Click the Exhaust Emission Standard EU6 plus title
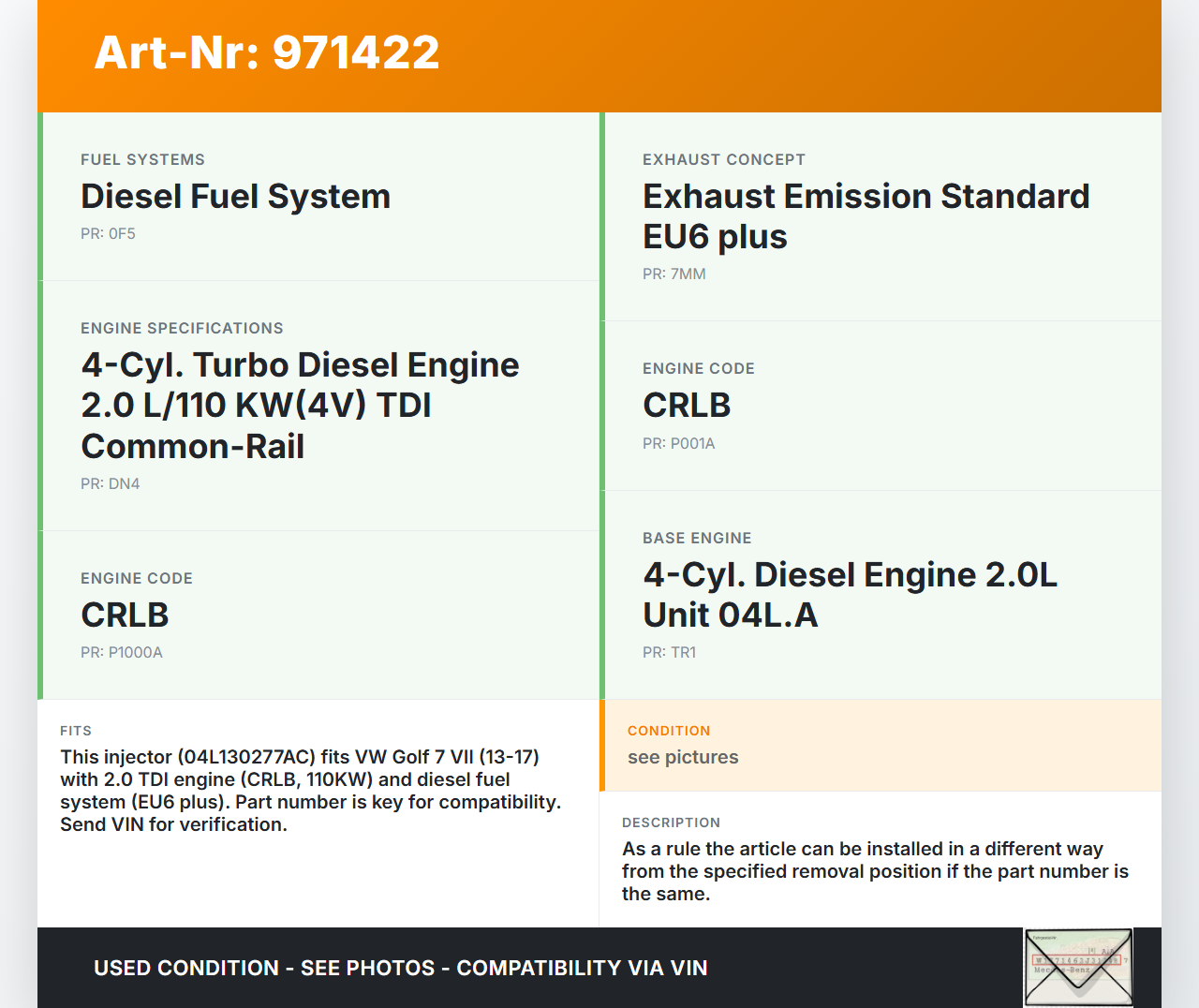This screenshot has height=1008, width=1199. [x=866, y=216]
